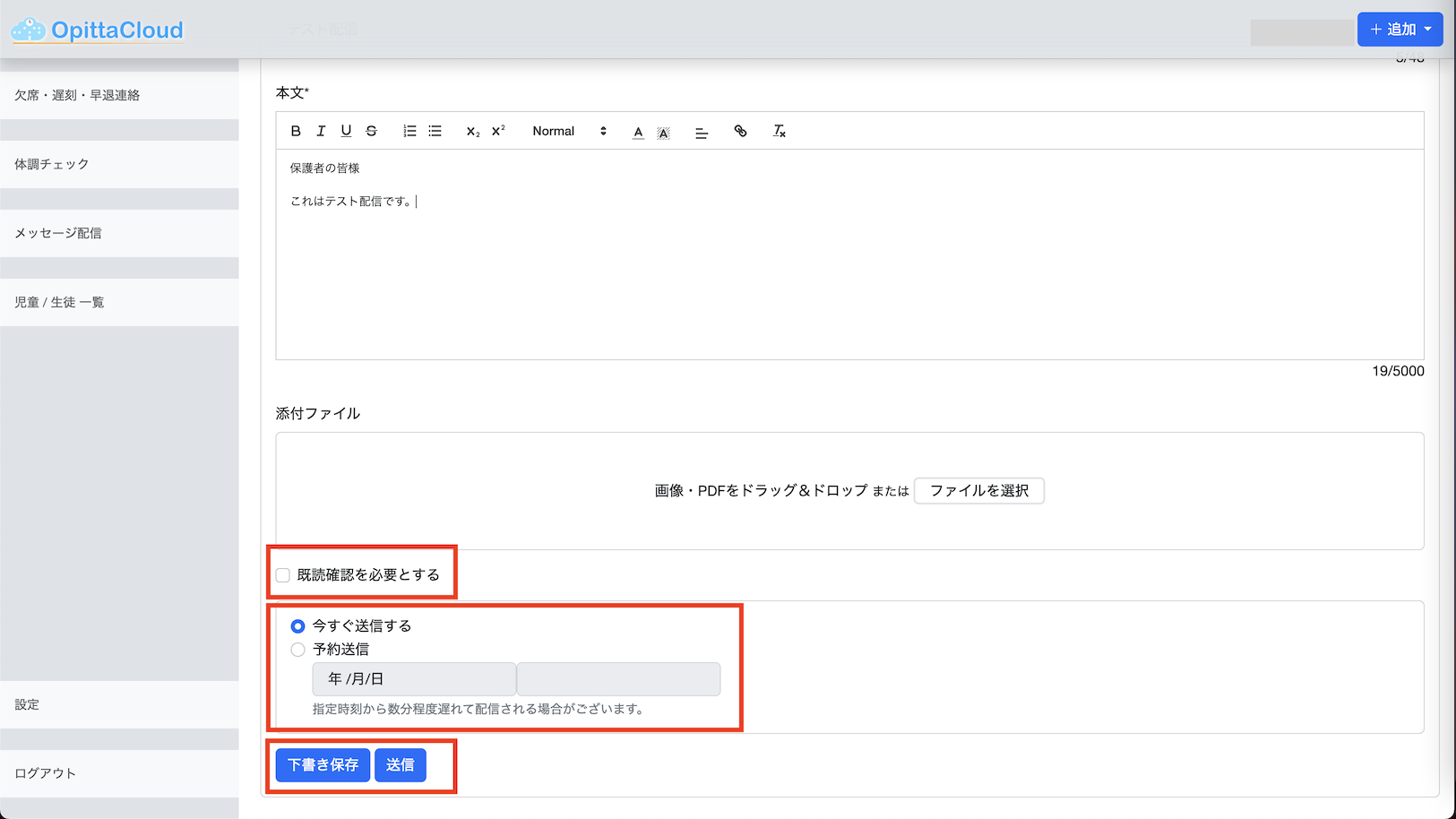
Task: Open 設定 in sidebar
Action: (119, 704)
